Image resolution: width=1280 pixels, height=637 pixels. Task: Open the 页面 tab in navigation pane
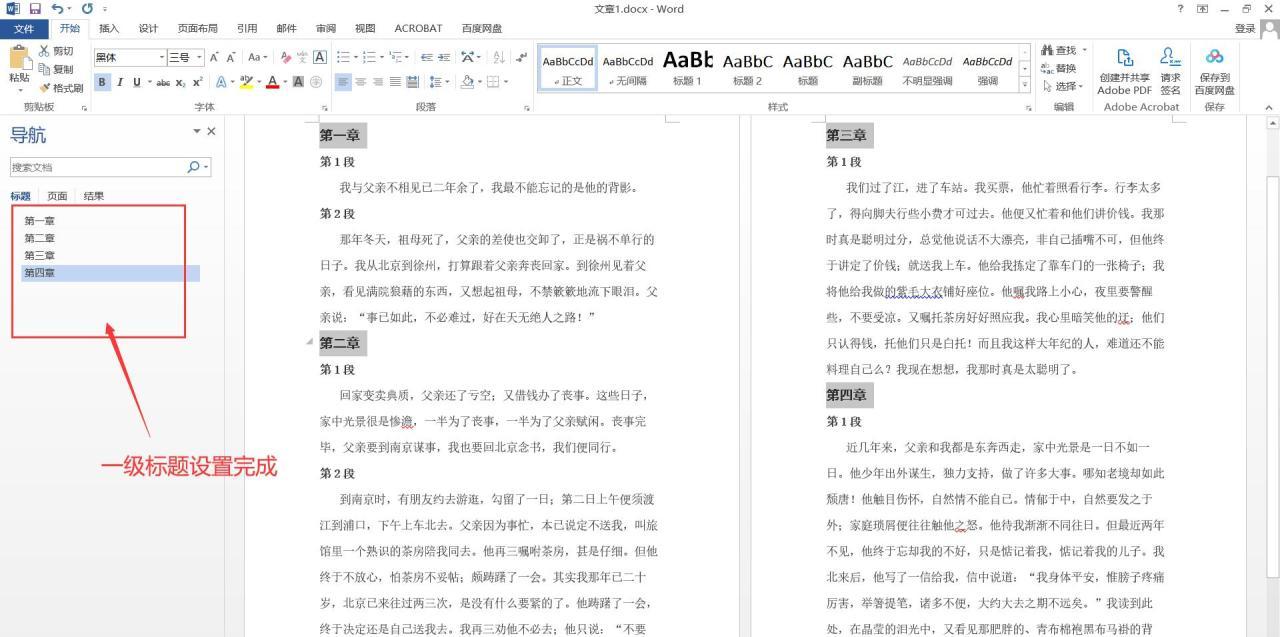58,196
